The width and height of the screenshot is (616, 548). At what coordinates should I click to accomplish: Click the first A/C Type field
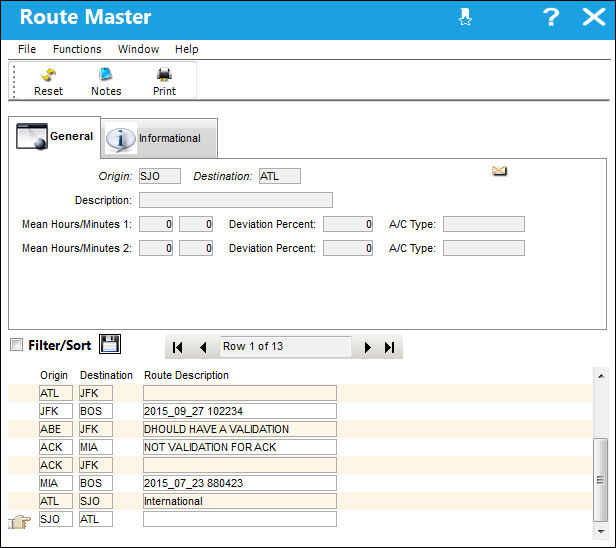[x=484, y=224]
